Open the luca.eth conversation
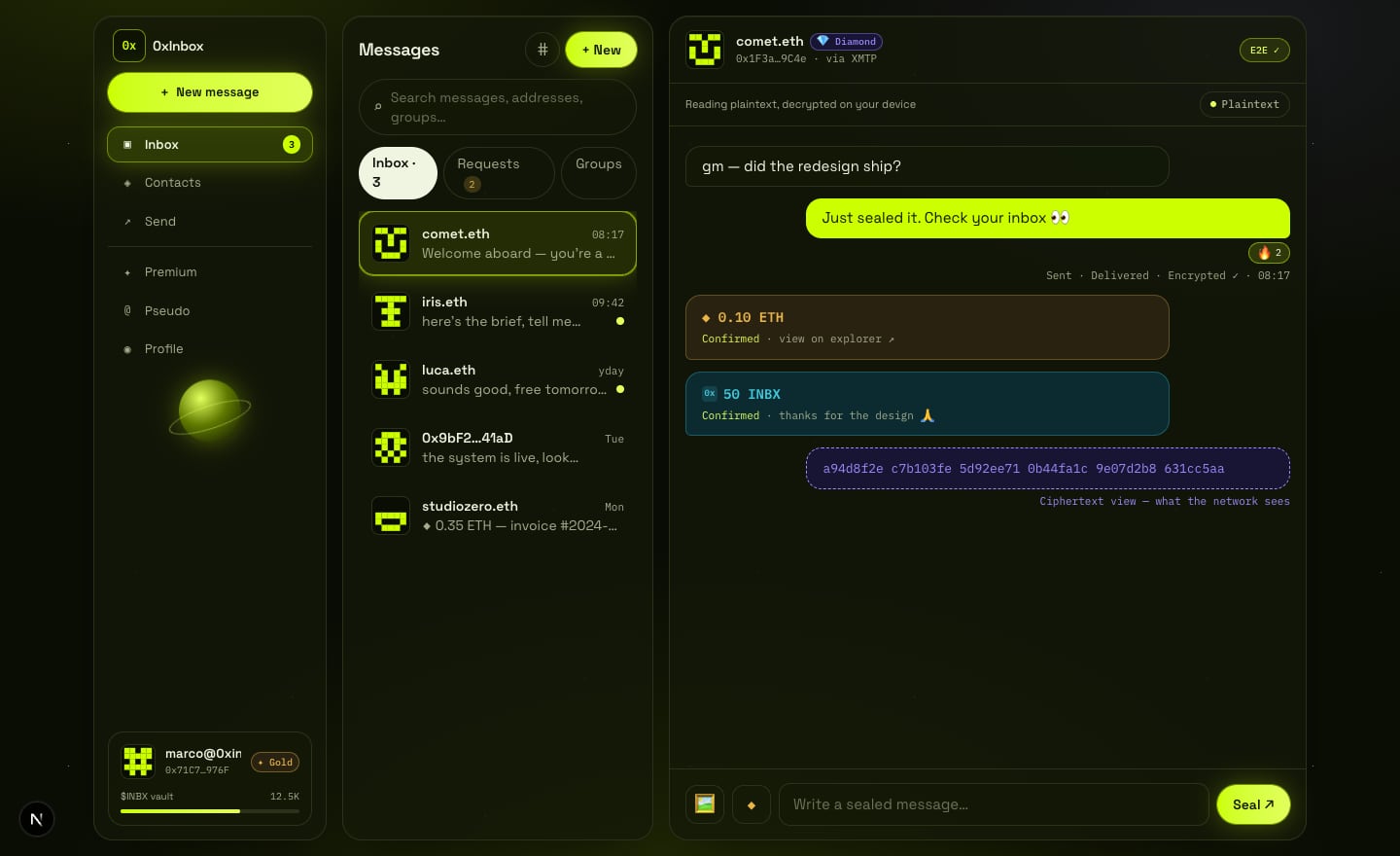The width and height of the screenshot is (1400, 856). [x=498, y=379]
